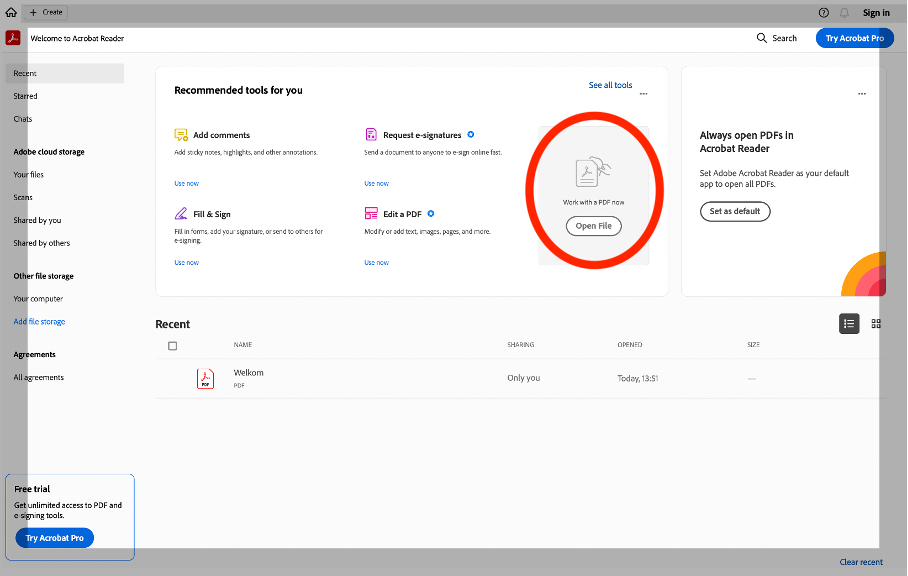Image resolution: width=908 pixels, height=576 pixels.
Task: Click the 'Agreements' sidebar heading
Action: point(35,354)
